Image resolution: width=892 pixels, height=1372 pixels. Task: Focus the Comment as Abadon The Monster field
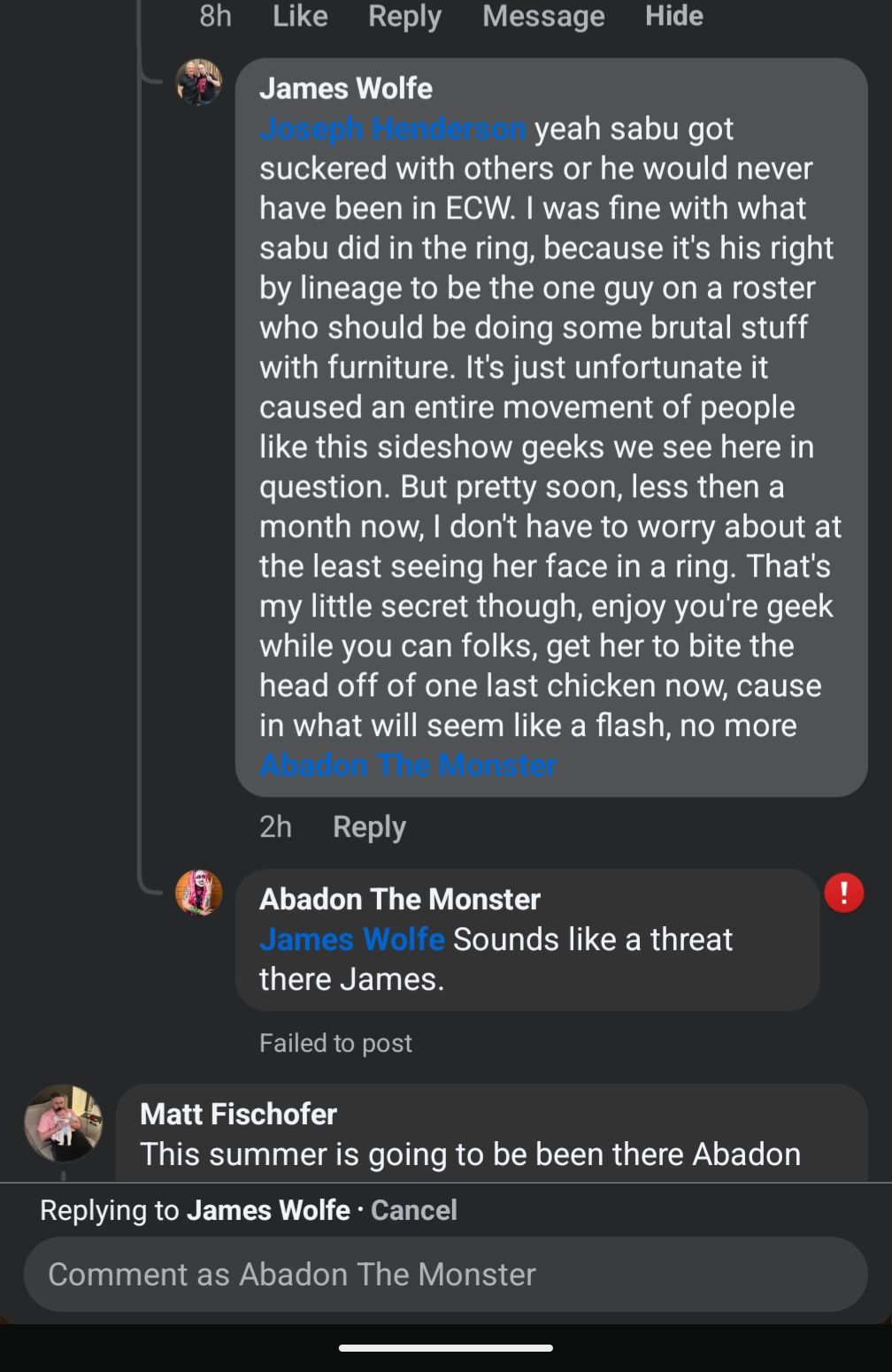click(445, 1274)
